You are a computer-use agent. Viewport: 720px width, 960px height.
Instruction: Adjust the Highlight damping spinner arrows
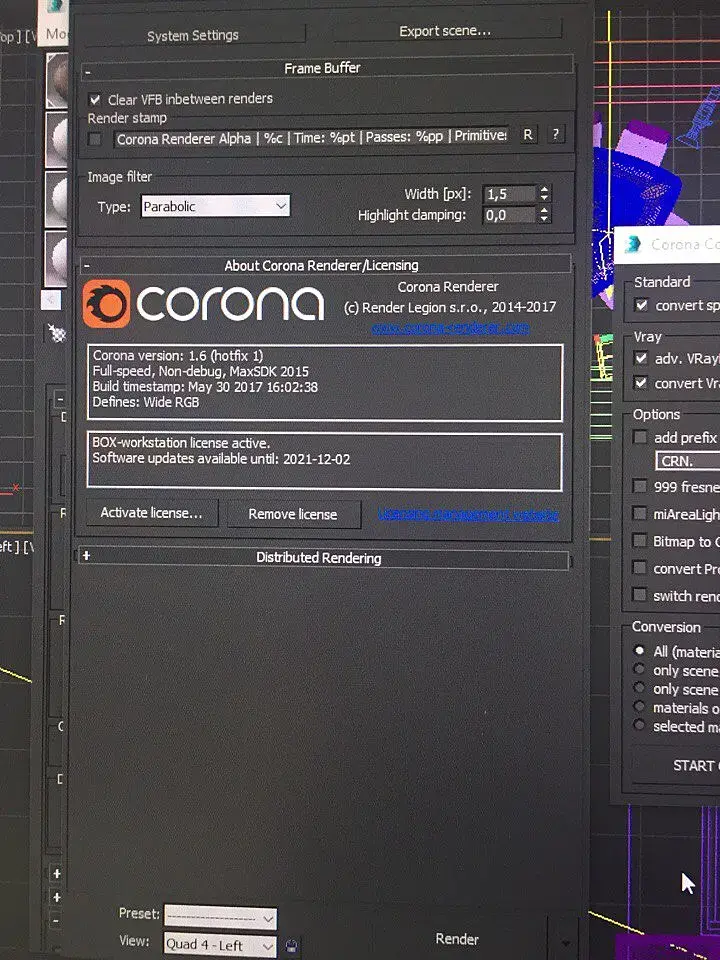(x=544, y=214)
